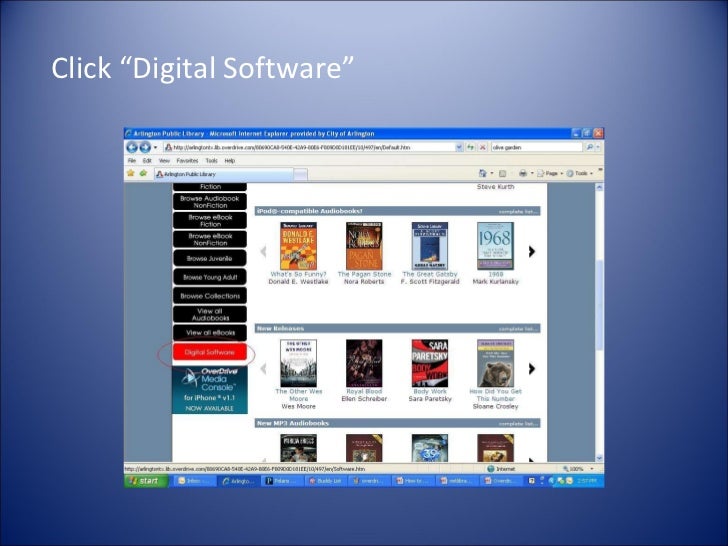Open the File menu
The height and width of the screenshot is (546, 728).
[x=132, y=161]
